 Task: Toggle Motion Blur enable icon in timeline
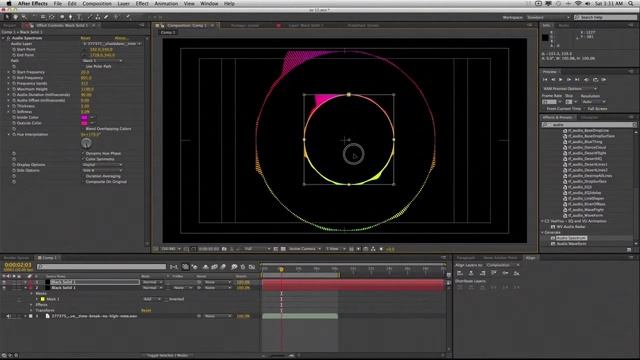[223, 267]
